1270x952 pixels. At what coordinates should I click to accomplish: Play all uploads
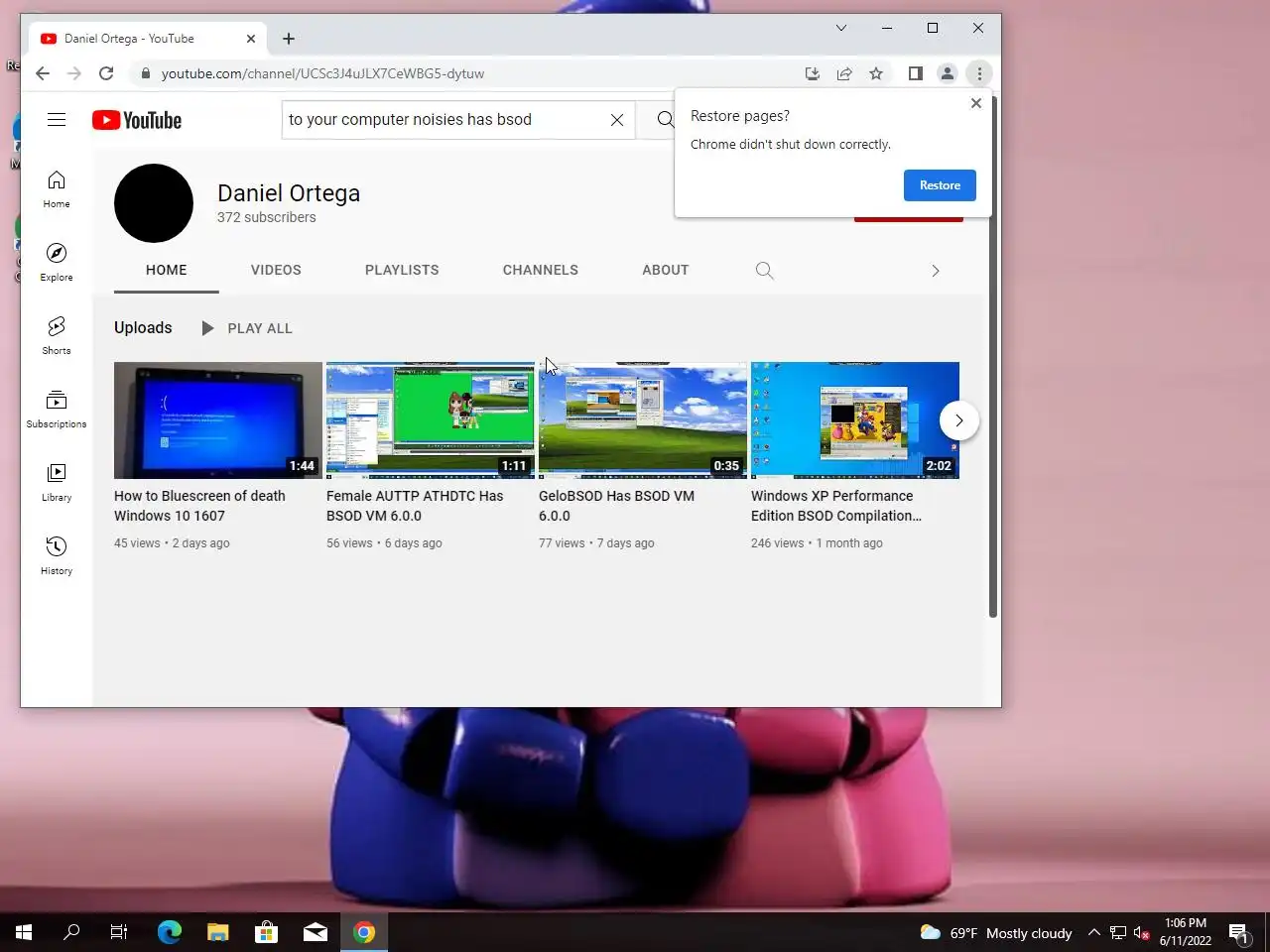[246, 328]
